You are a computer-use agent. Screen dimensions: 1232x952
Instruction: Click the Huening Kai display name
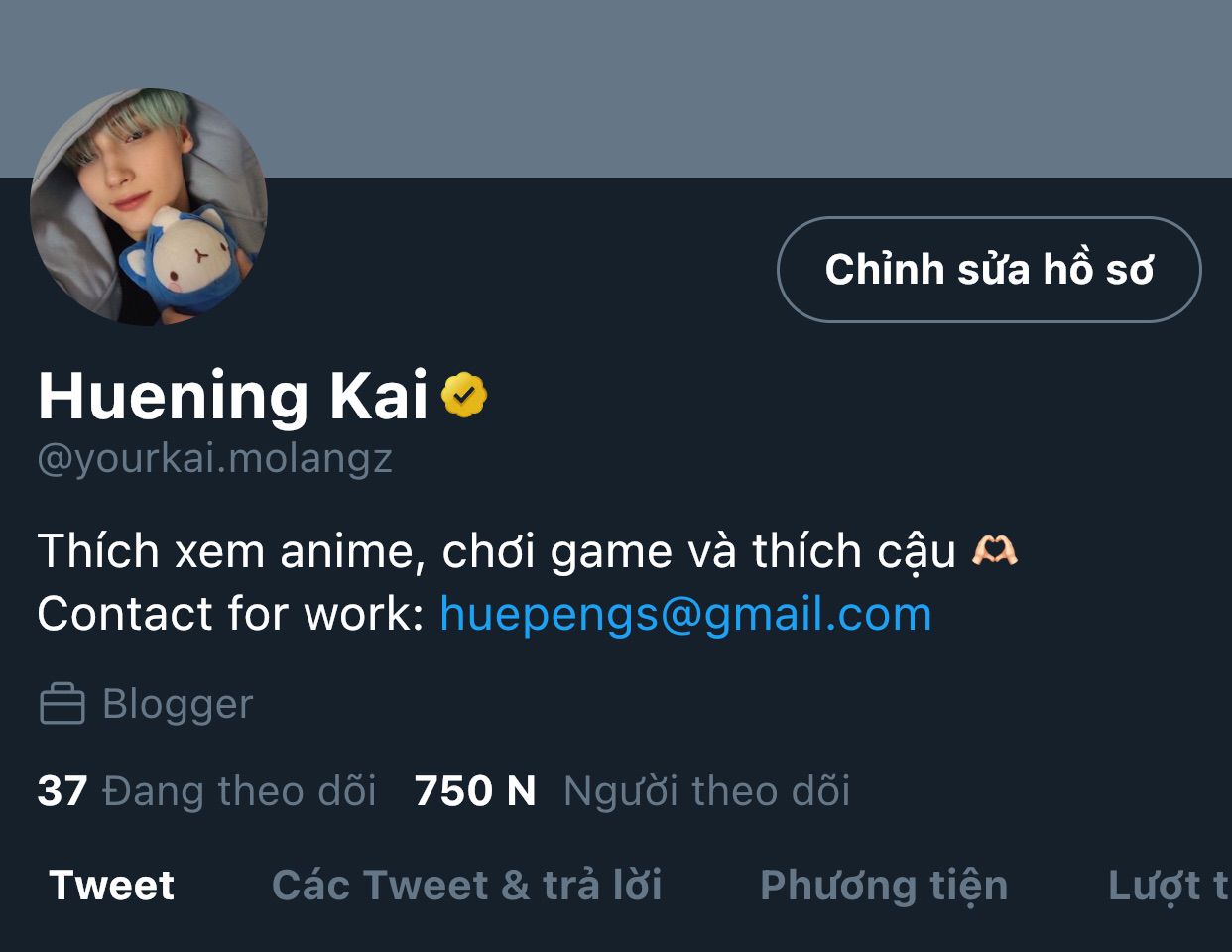coord(233,395)
